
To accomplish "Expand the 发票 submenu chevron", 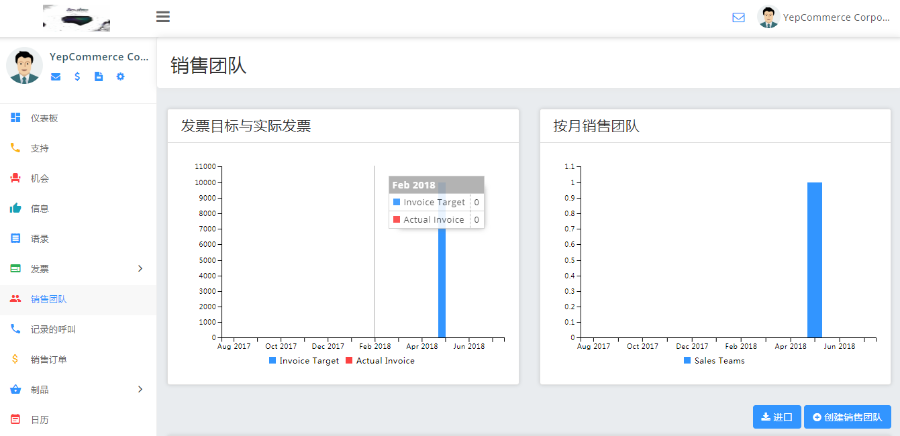I will pos(140,268).
